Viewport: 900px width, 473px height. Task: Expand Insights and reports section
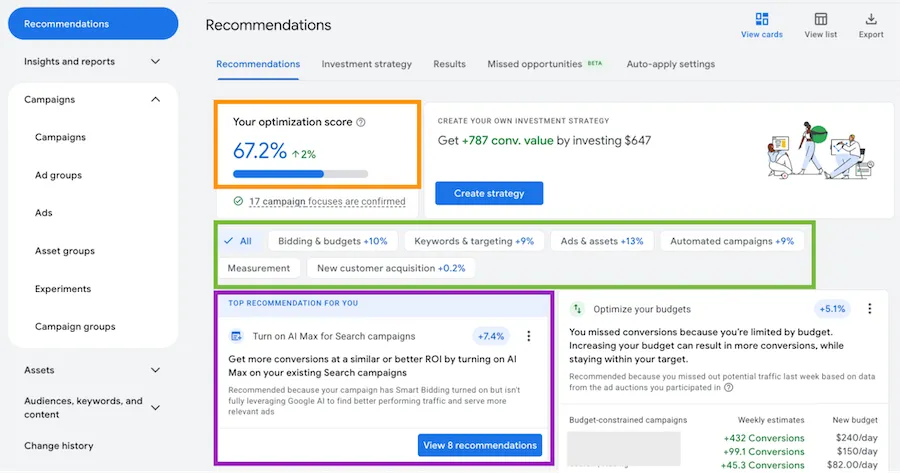click(x=155, y=61)
